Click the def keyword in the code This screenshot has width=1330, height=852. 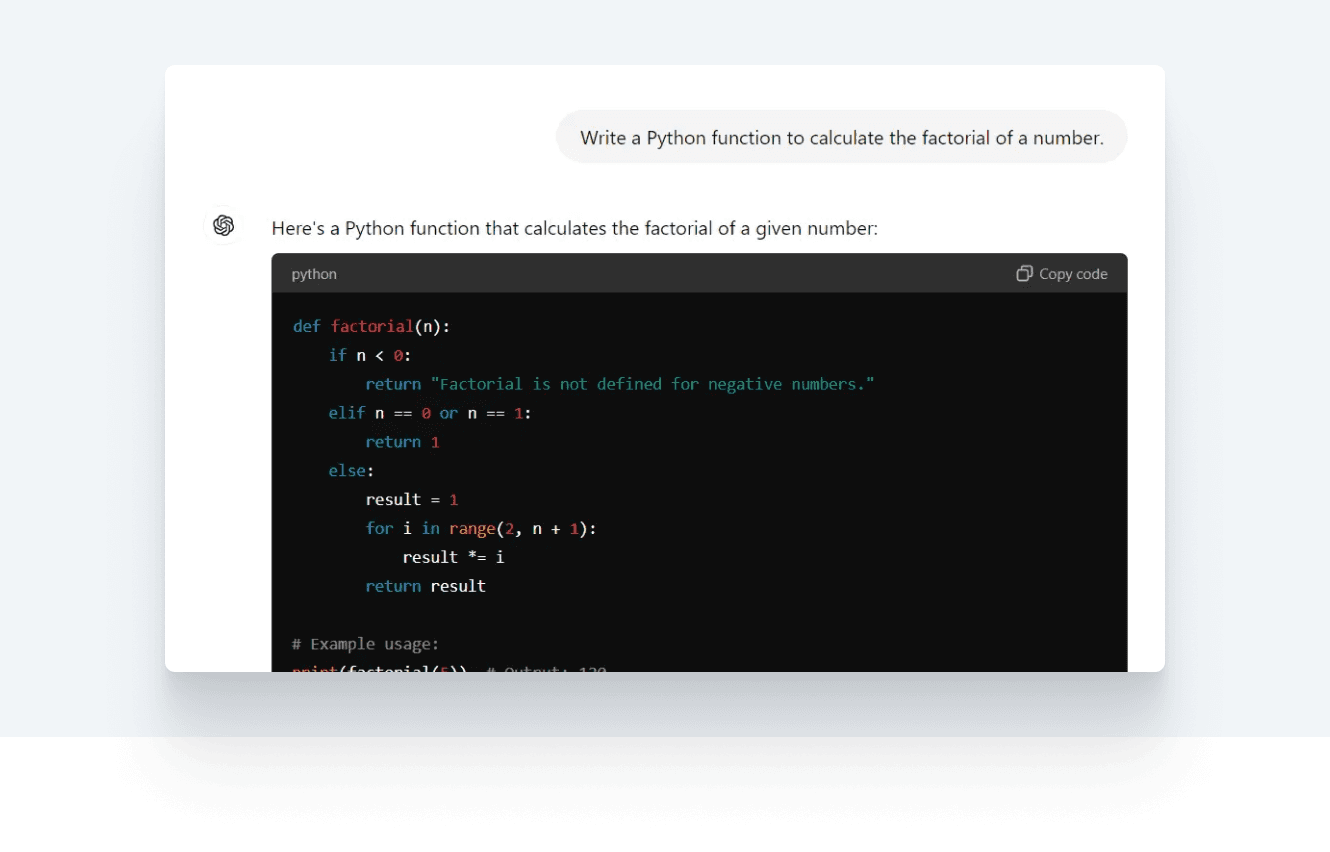click(x=305, y=326)
